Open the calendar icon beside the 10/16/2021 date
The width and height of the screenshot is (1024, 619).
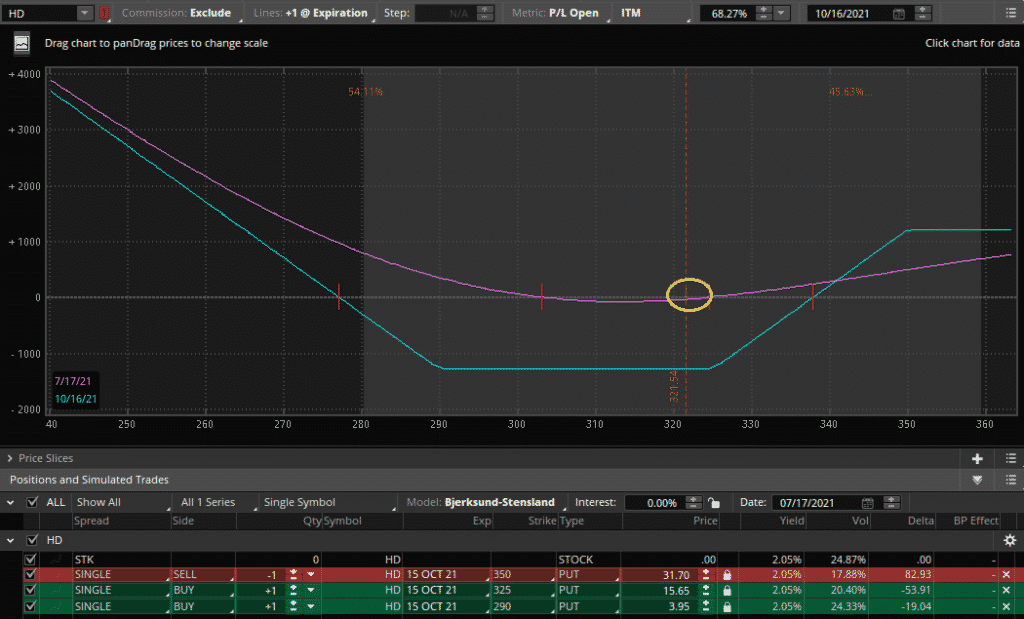pyautogui.click(x=899, y=14)
